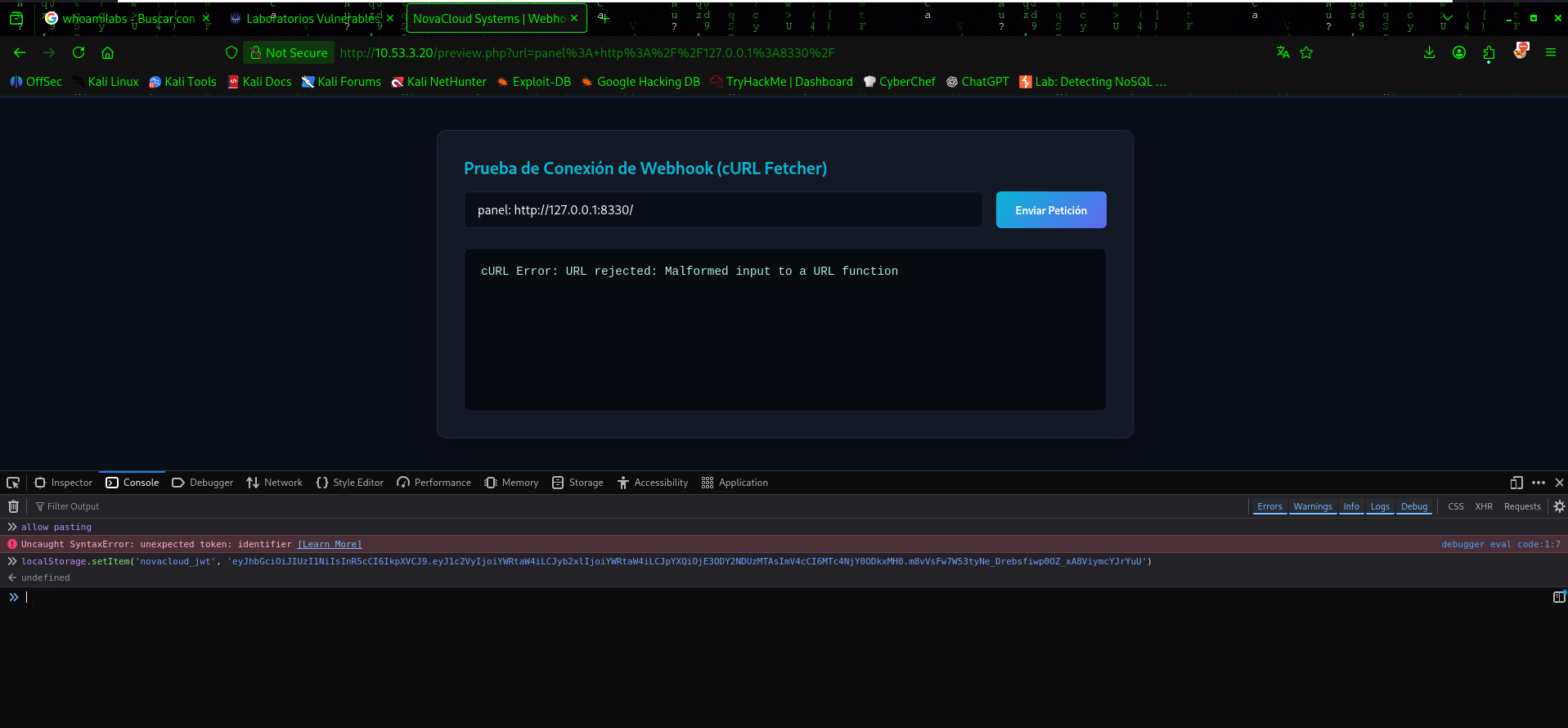The height and width of the screenshot is (728, 1568).
Task: Click the Not Secure connection indicator
Action: 290,52
